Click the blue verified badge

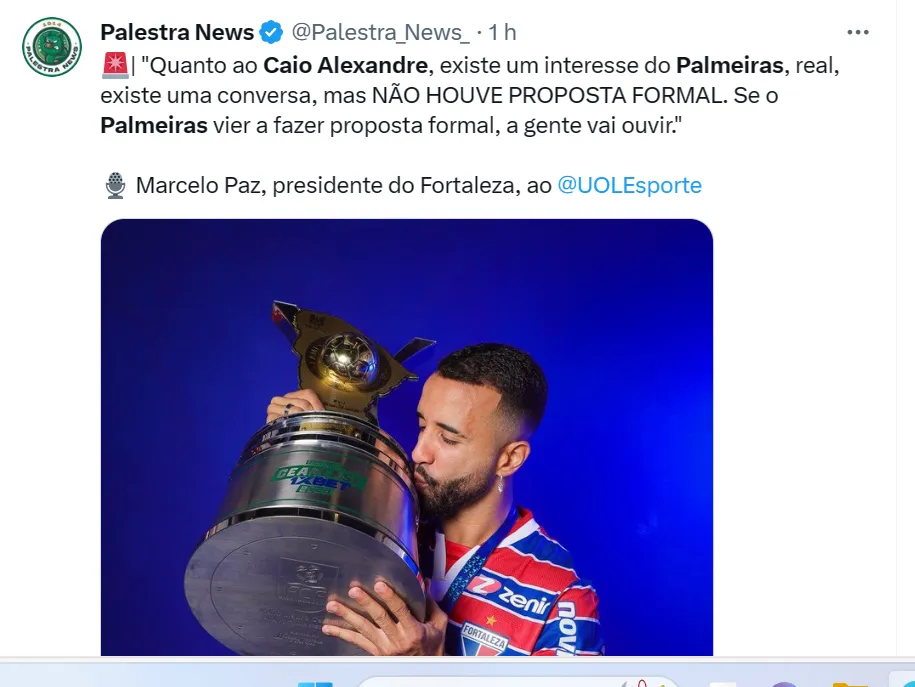271,32
